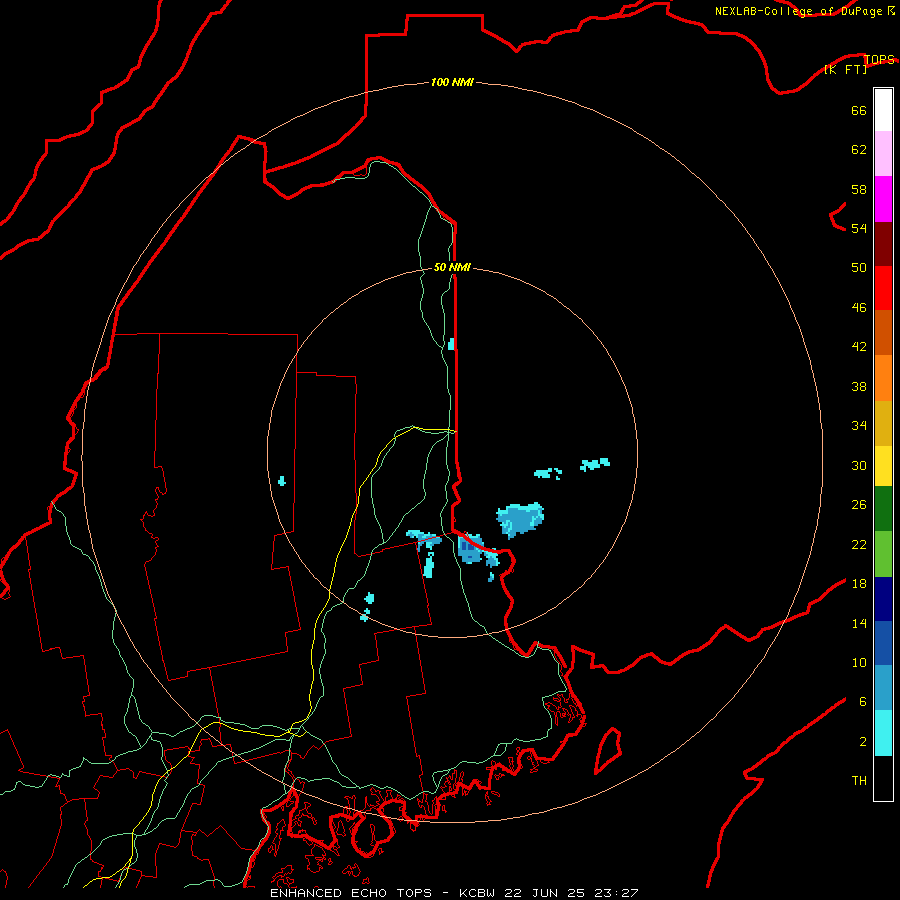Click the '46' legend value
This screenshot has width=900, height=900.
click(x=859, y=308)
